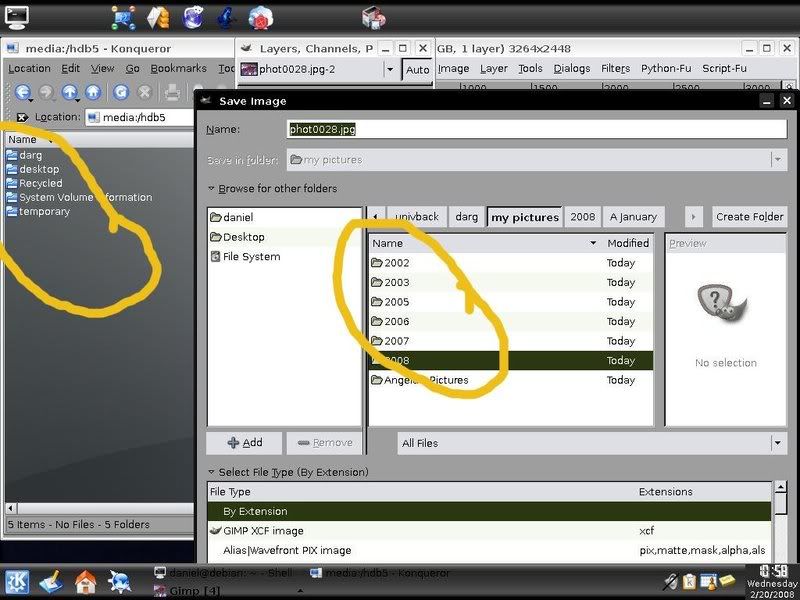Open the image selector dropdown in Layers dialog

click(x=390, y=69)
